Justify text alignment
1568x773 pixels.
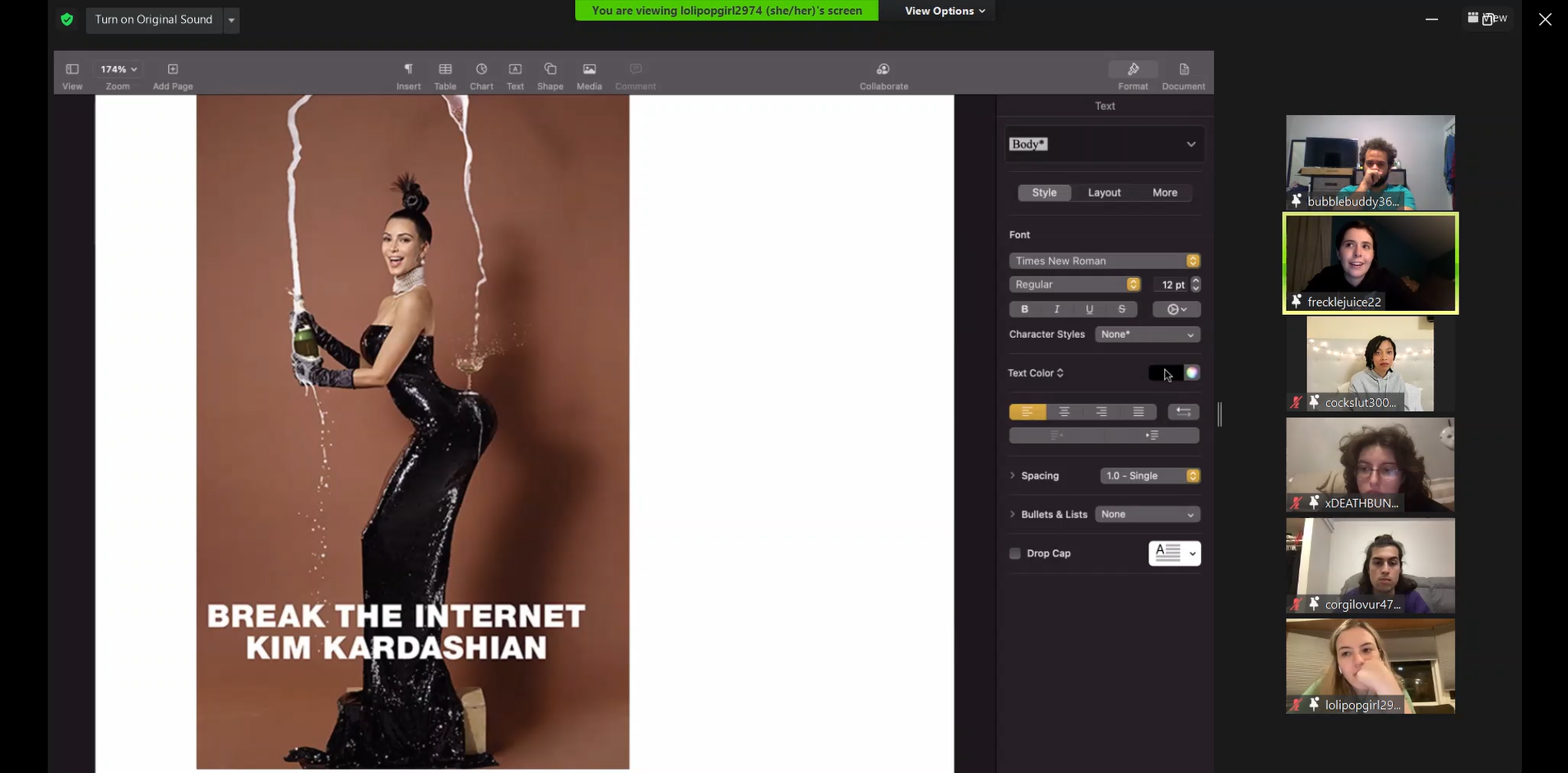click(x=1139, y=412)
